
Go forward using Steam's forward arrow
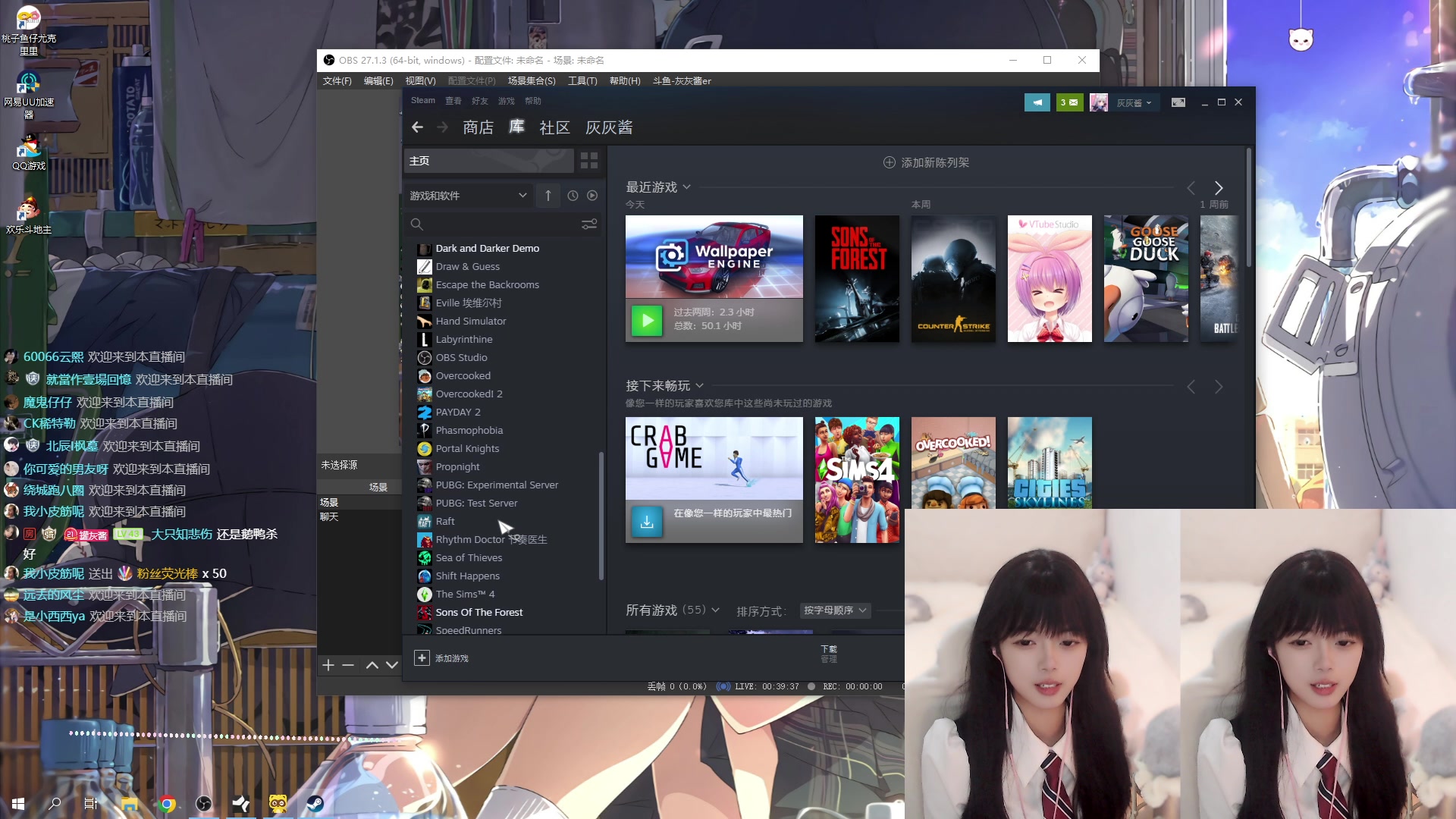point(443,127)
